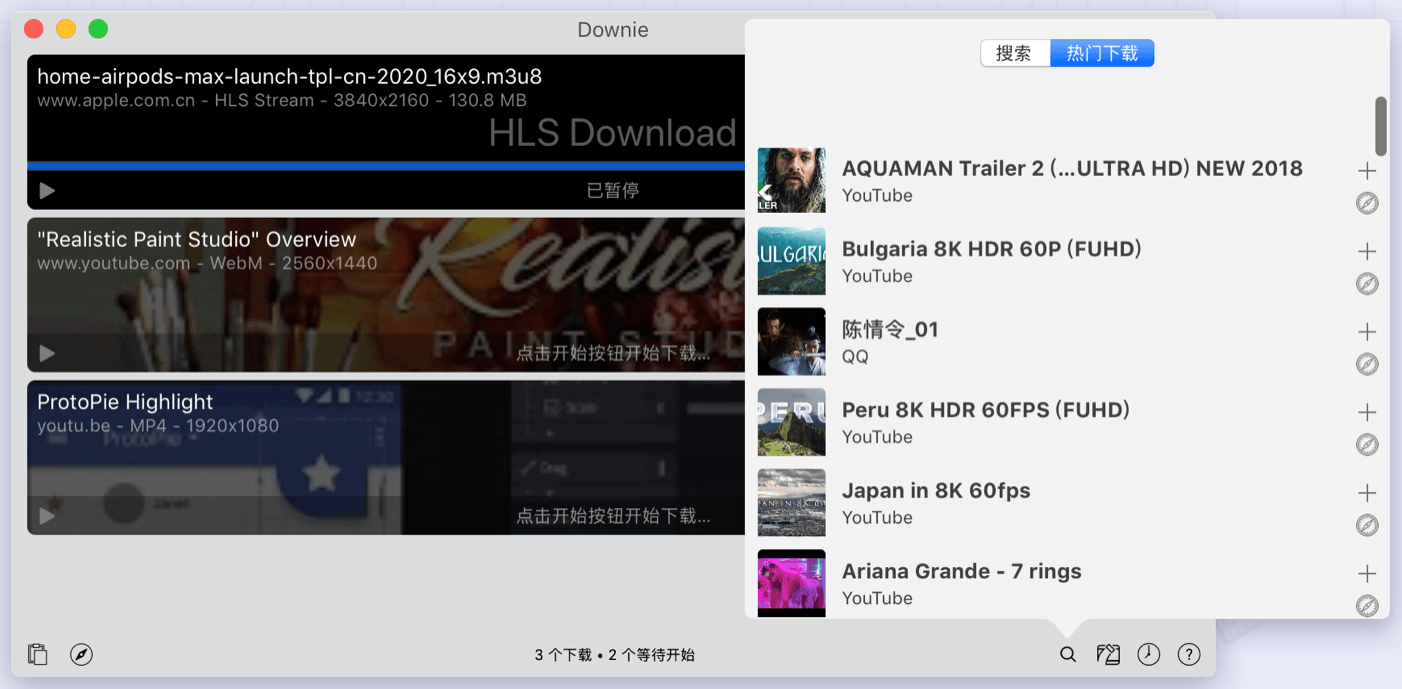Add AQUAMAN Trailer 2 to downloads
This screenshot has height=689, width=1402.
coord(1367,171)
